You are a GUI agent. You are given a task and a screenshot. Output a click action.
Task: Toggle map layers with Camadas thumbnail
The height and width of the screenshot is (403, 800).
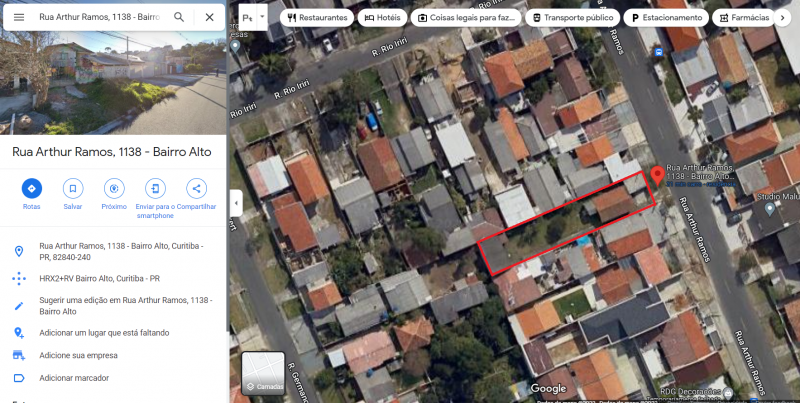(x=263, y=373)
